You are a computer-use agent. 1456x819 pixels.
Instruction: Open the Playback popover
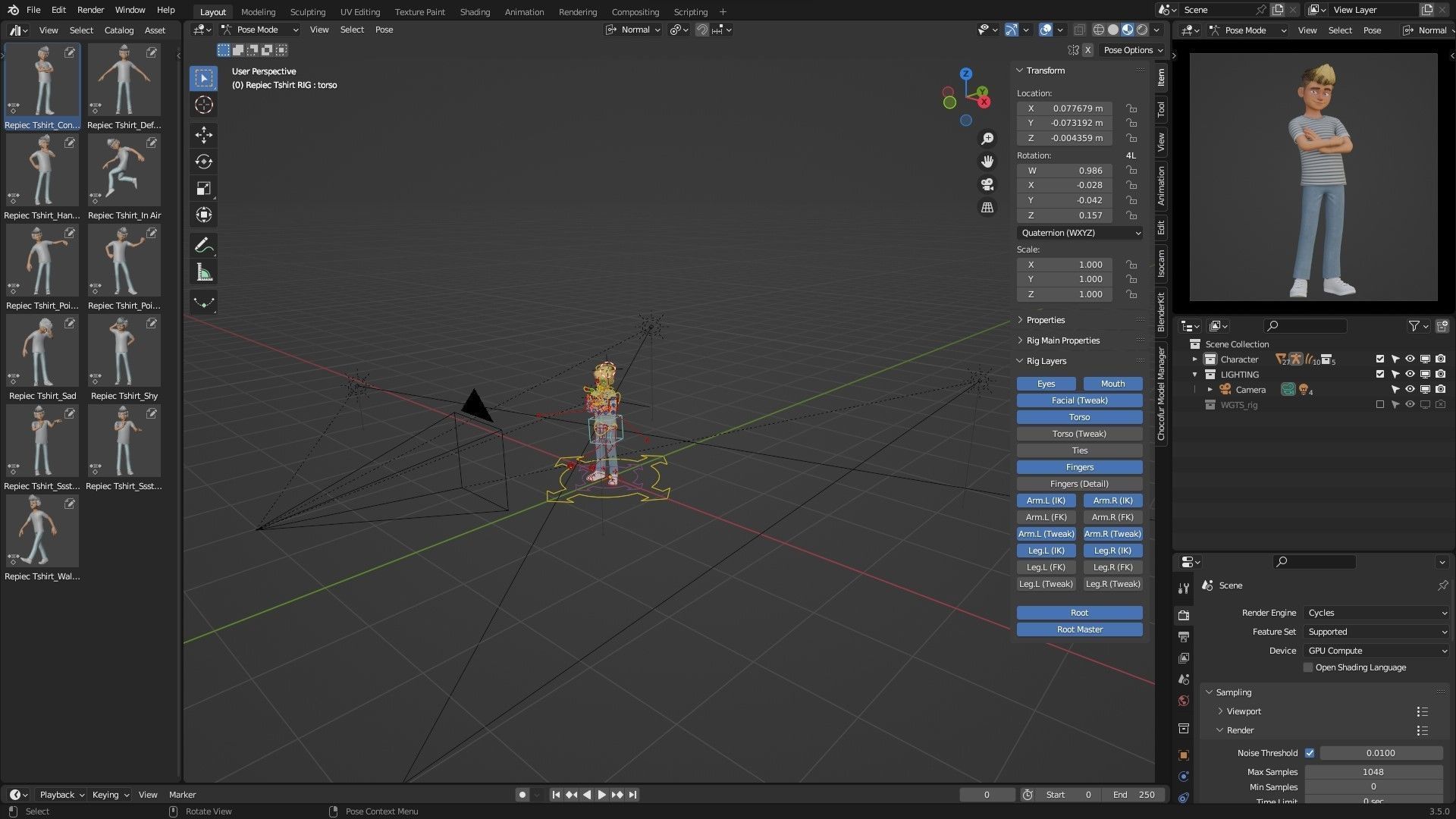click(61, 795)
